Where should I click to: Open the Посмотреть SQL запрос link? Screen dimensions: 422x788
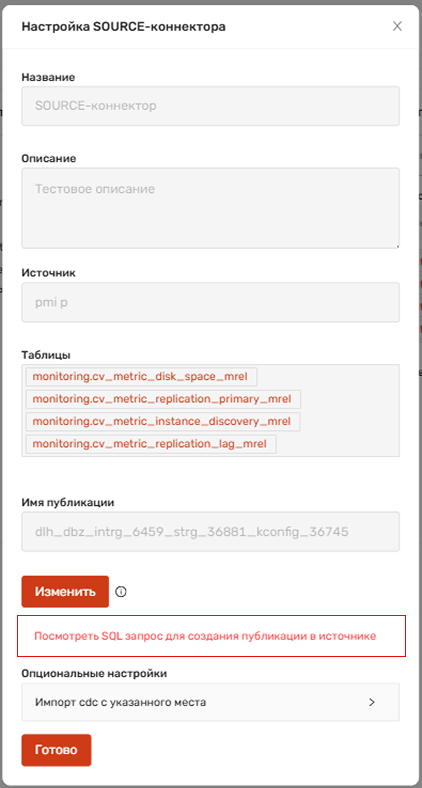(205, 636)
